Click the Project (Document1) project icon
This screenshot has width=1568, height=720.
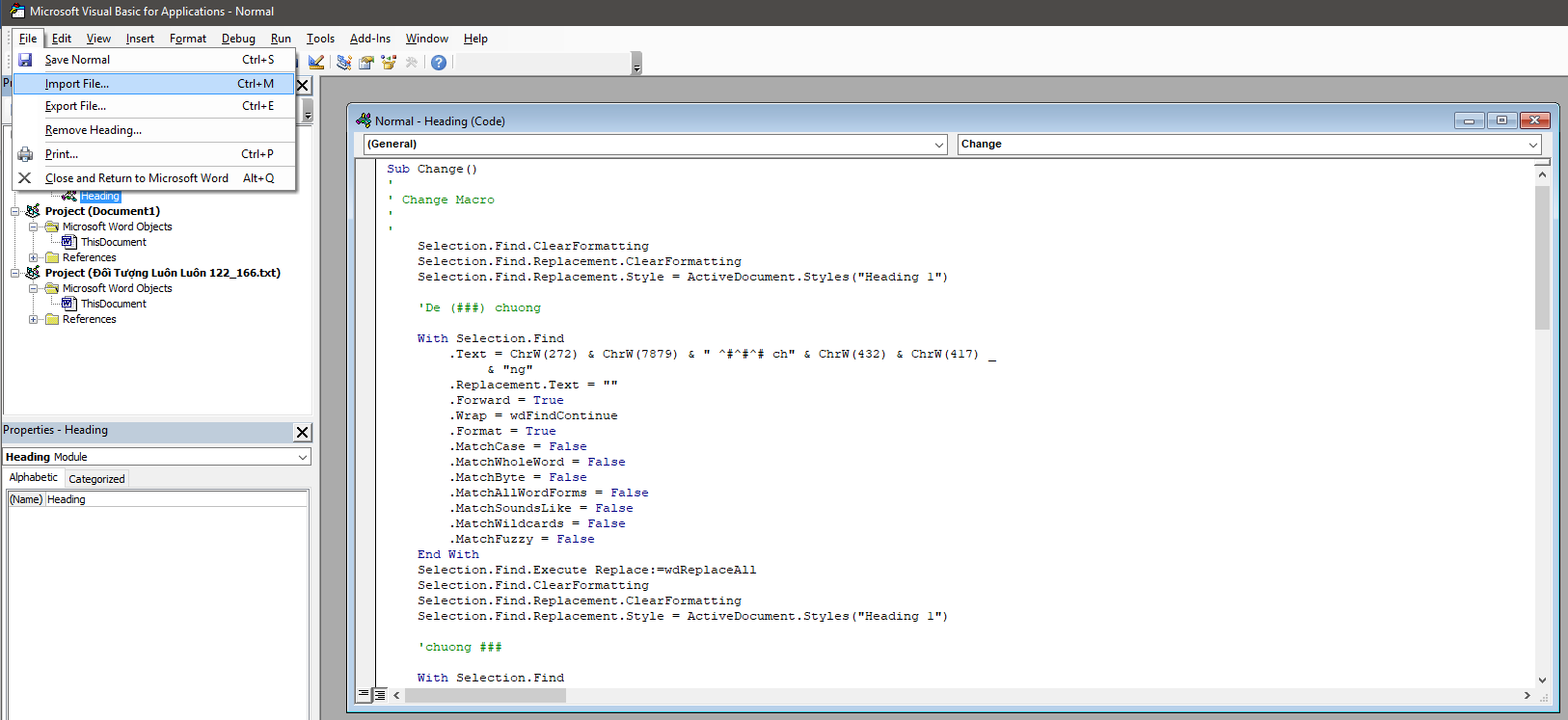point(33,211)
